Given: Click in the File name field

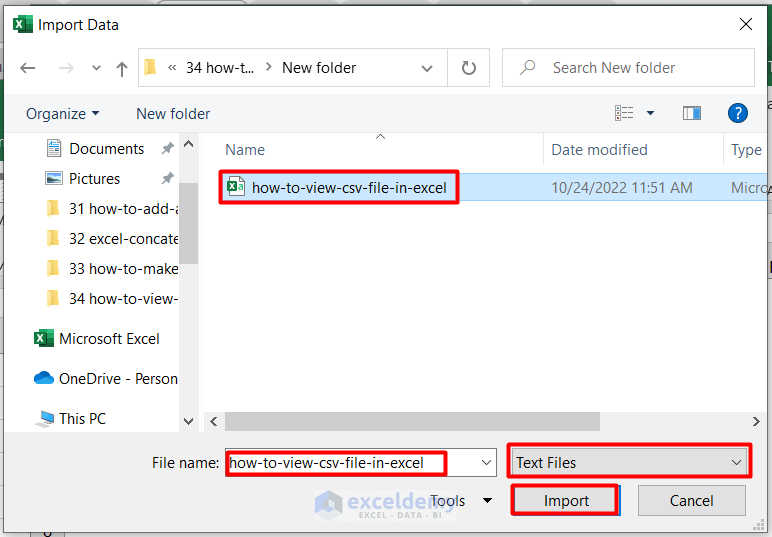Looking at the screenshot, I should click(x=351, y=463).
